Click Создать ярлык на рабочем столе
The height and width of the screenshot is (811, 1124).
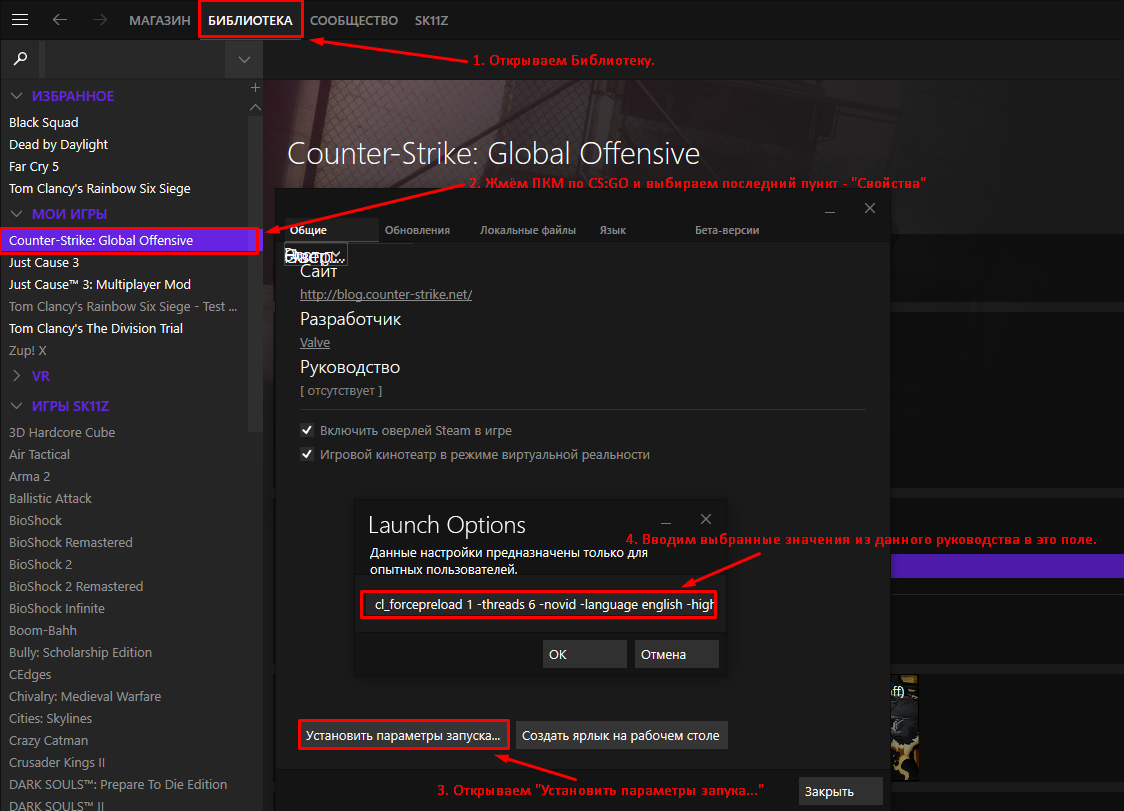coord(621,735)
